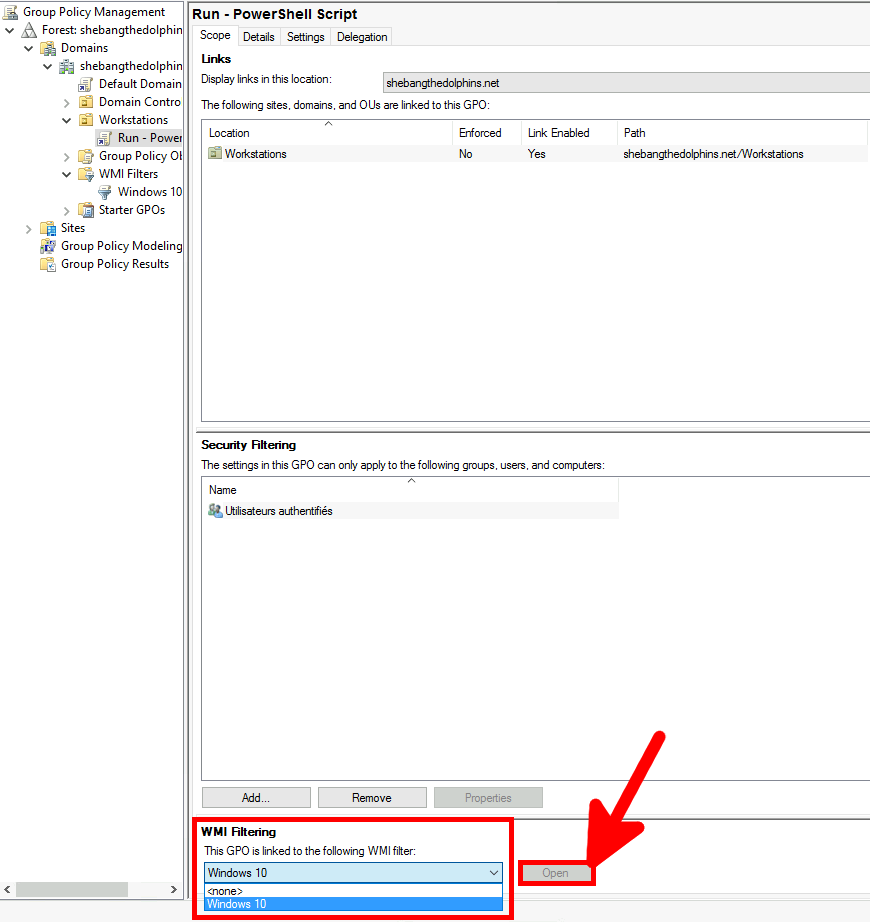The height and width of the screenshot is (922, 870).
Task: Click the Remove button in Security Filtering
Action: click(371, 797)
